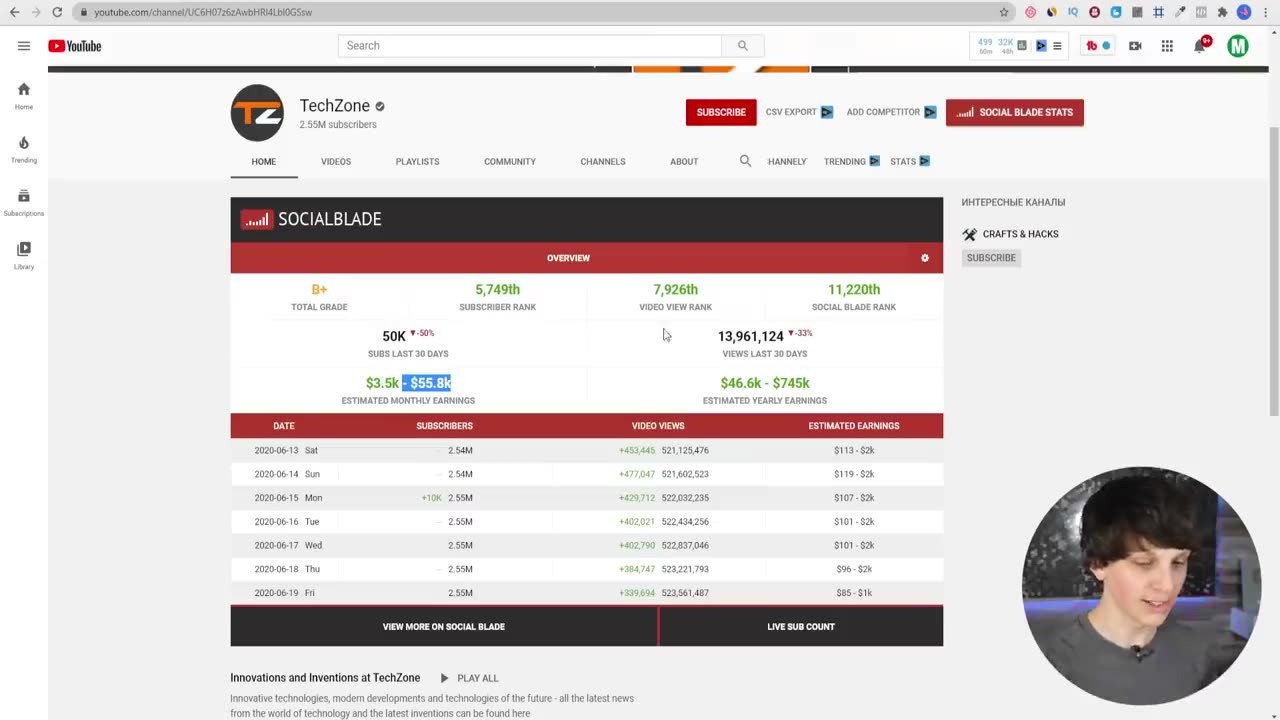Click the YouTube search input field
1280x720 pixels.
[x=530, y=46]
